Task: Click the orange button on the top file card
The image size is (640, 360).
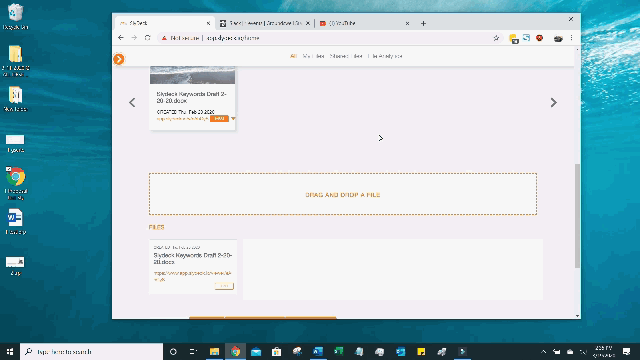Action: [219, 119]
